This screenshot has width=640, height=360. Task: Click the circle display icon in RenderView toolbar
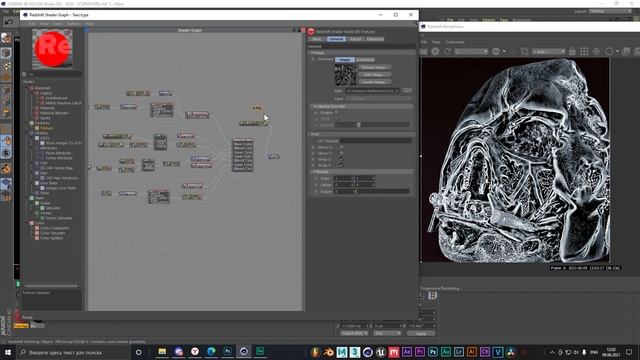pyautogui.click(x=609, y=51)
